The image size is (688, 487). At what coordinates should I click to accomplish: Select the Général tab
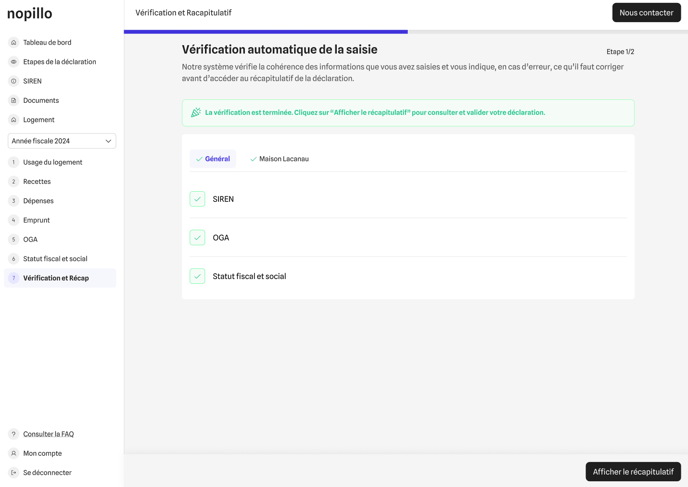[x=213, y=159]
